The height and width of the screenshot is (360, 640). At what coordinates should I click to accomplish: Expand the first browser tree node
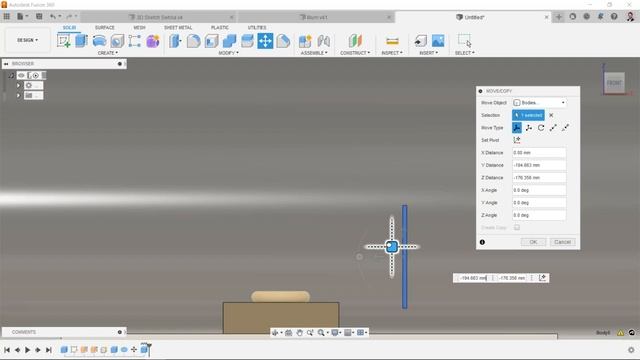[x=18, y=85]
